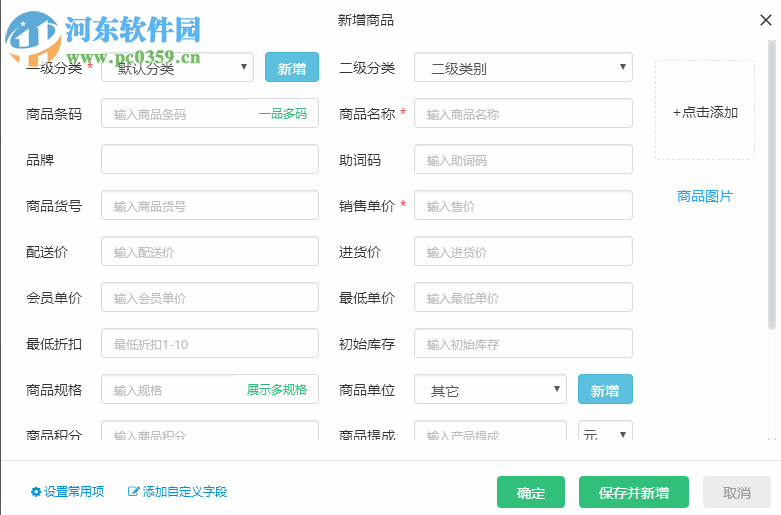Click 新增 button next to 一级分类
This screenshot has height=515, width=781.
tap(292, 67)
